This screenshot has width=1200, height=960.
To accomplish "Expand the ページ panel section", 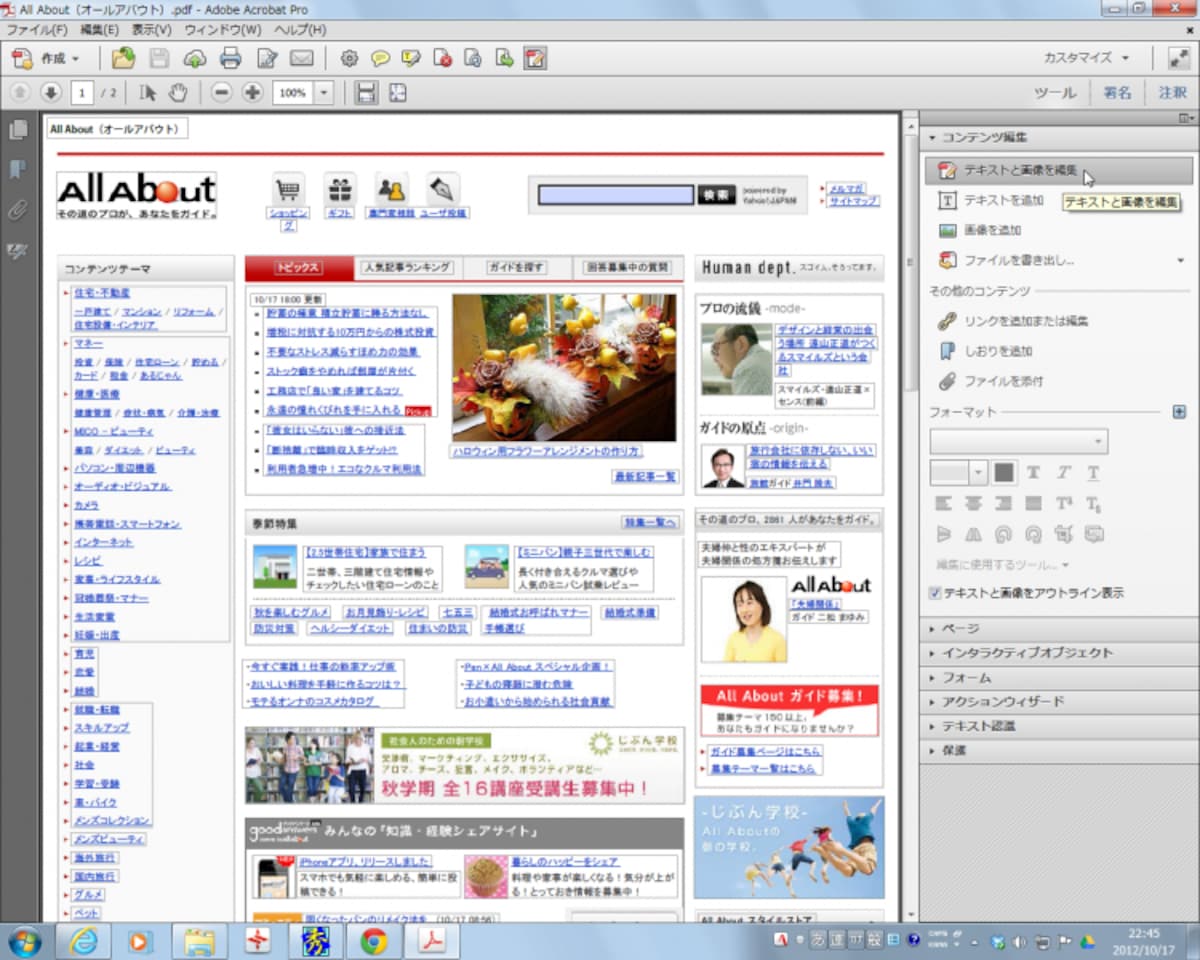I will 1058,629.
